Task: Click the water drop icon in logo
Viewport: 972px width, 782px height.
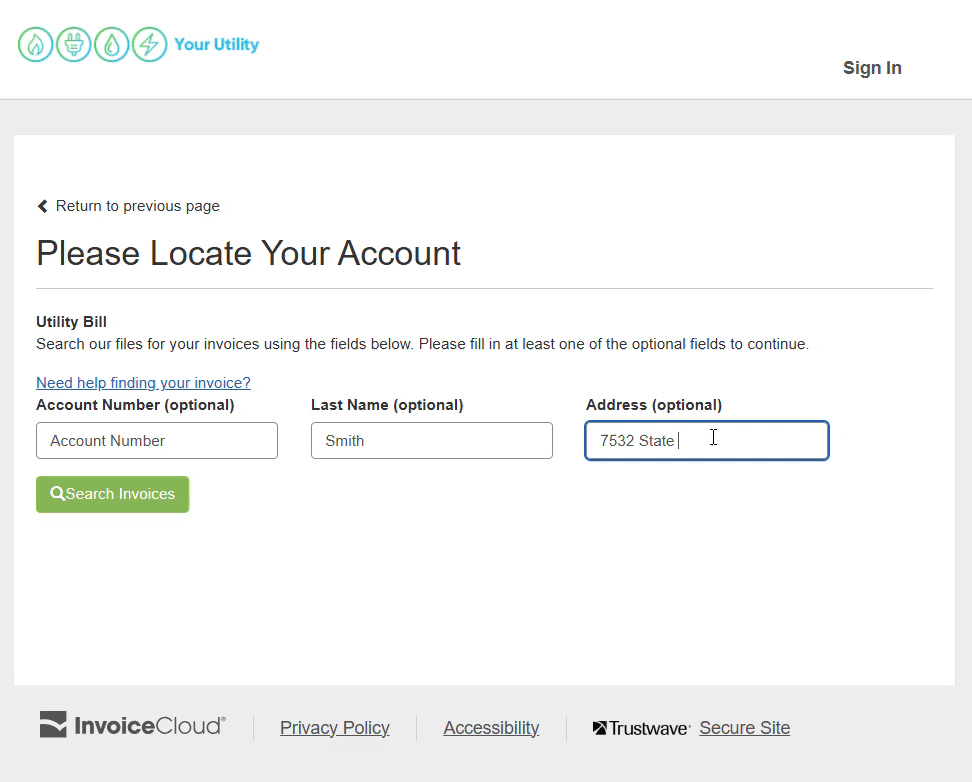Action: click(112, 45)
